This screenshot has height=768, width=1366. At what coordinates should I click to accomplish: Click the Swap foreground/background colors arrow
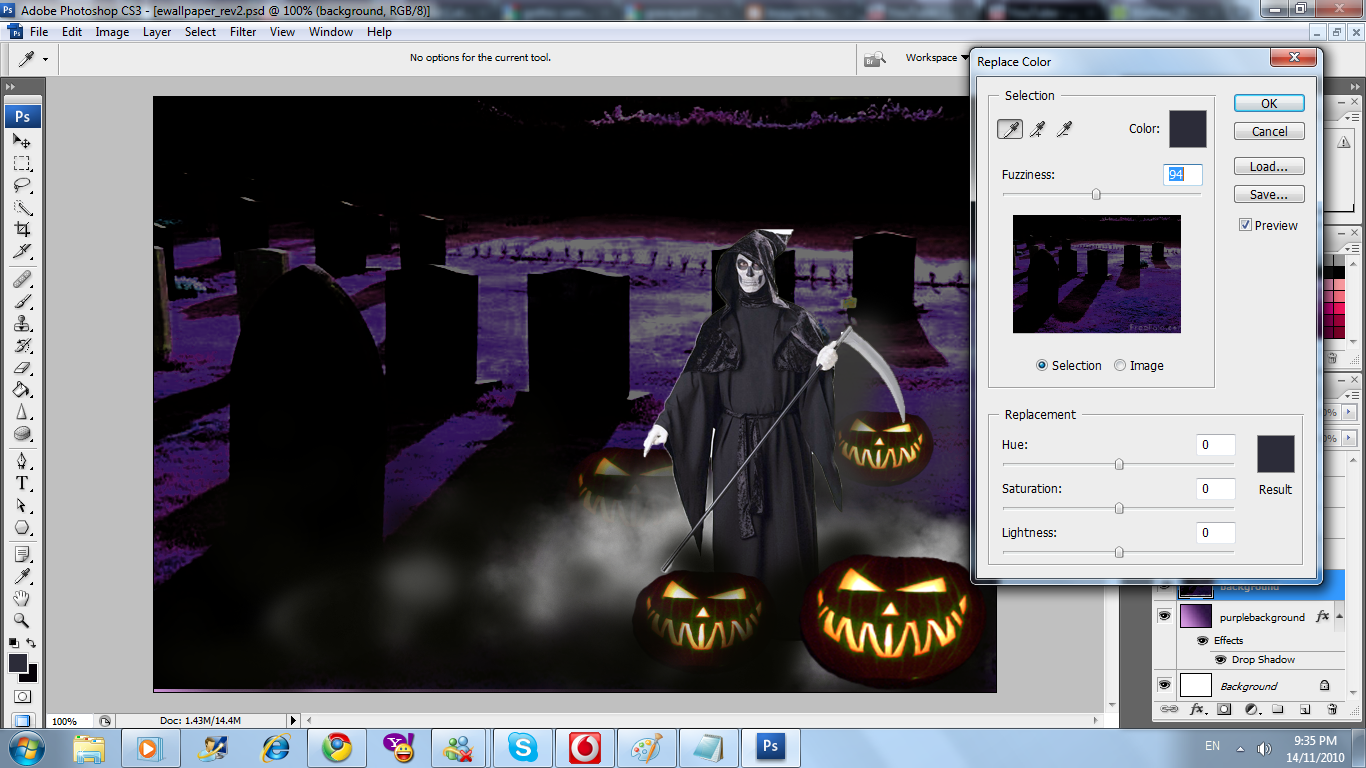(31, 643)
